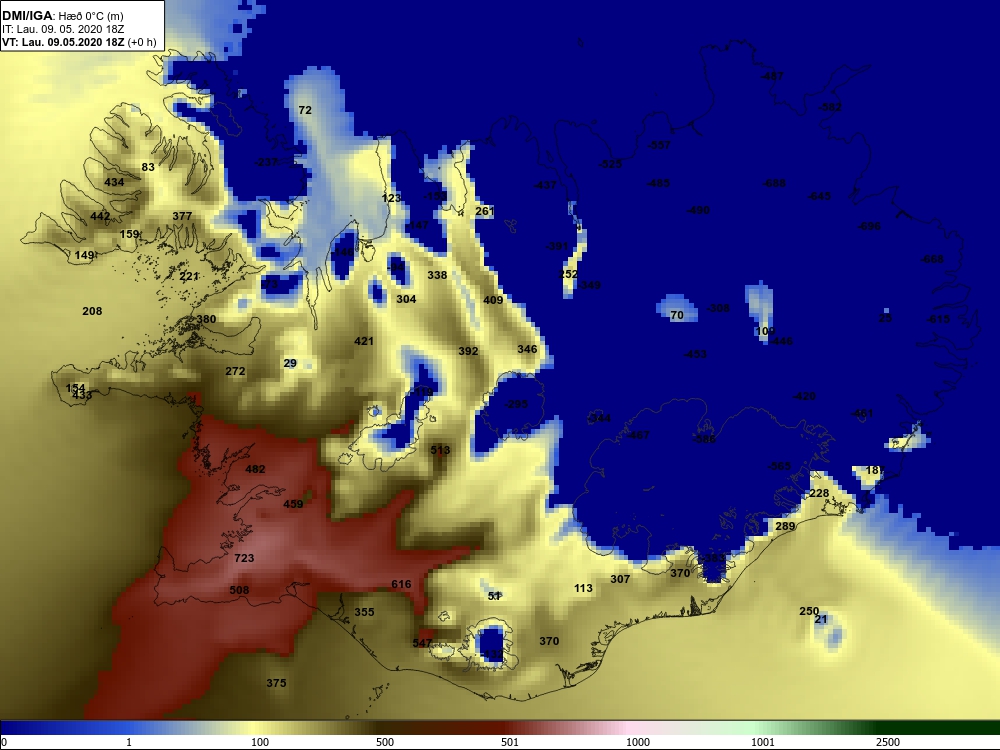This screenshot has width=1000, height=750.
Task: Click the map value '72'
Action: [x=305, y=110]
